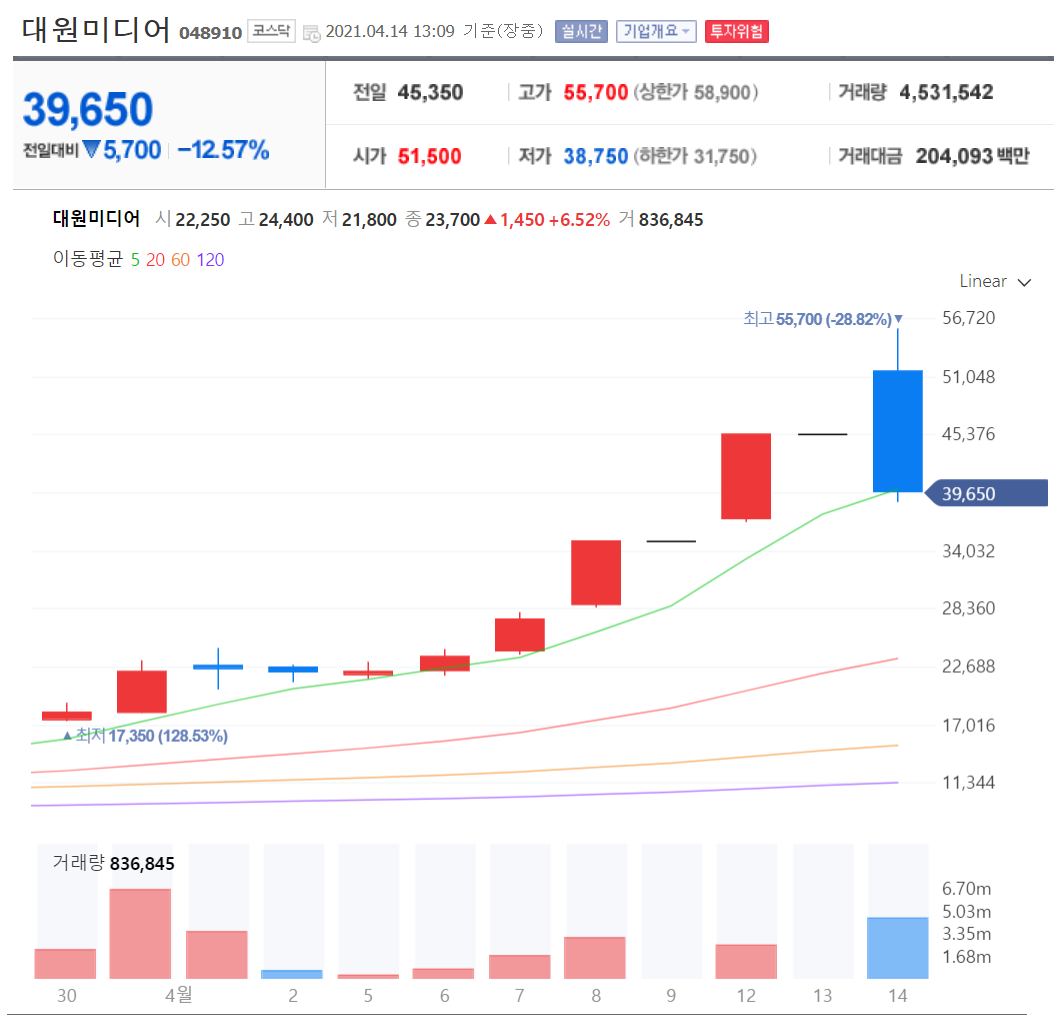
Task: Click the blue candlestick for the 14th
Action: click(898, 431)
